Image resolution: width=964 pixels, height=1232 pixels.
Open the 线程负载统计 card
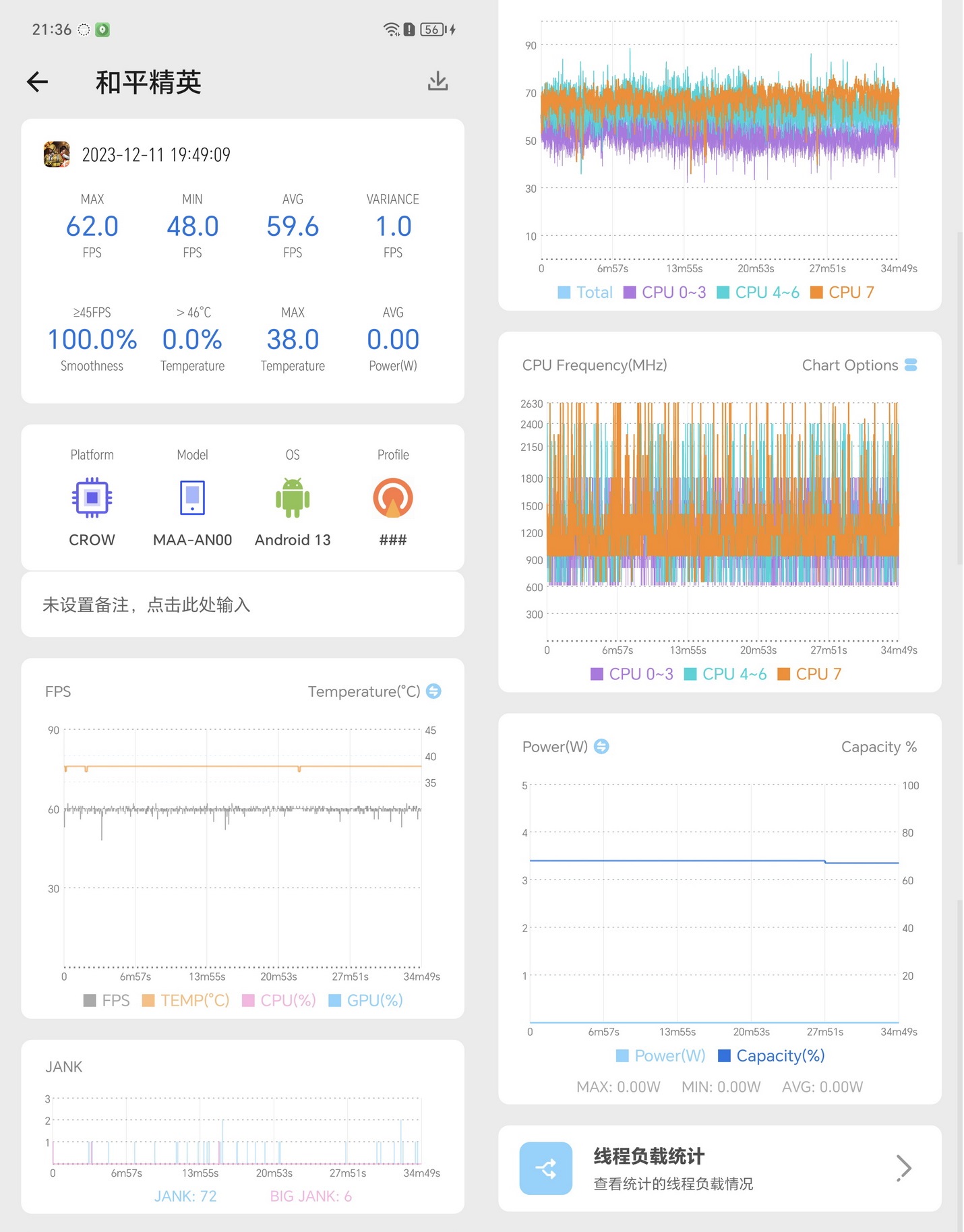(719, 1168)
